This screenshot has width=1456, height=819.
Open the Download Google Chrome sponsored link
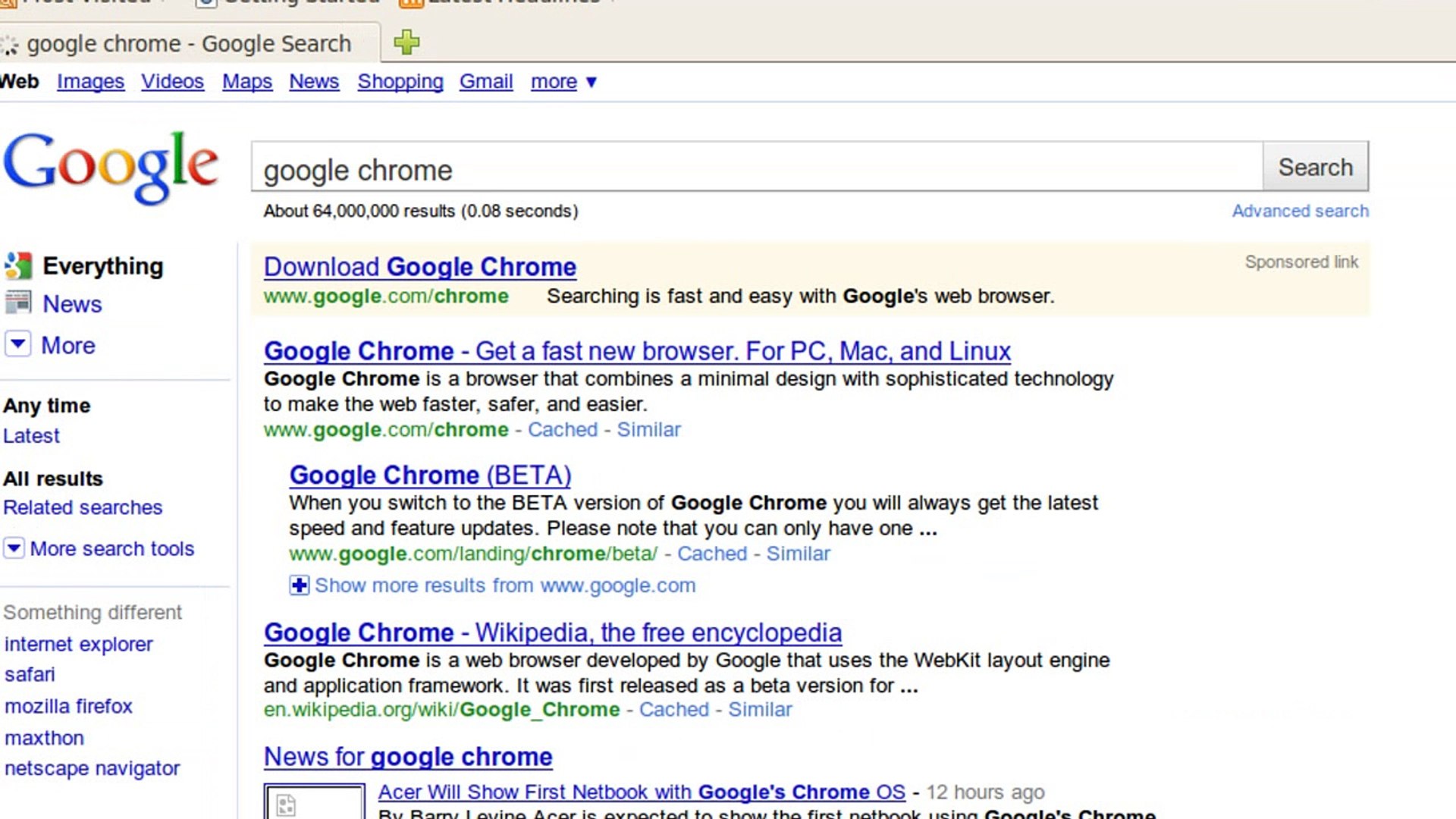click(419, 267)
